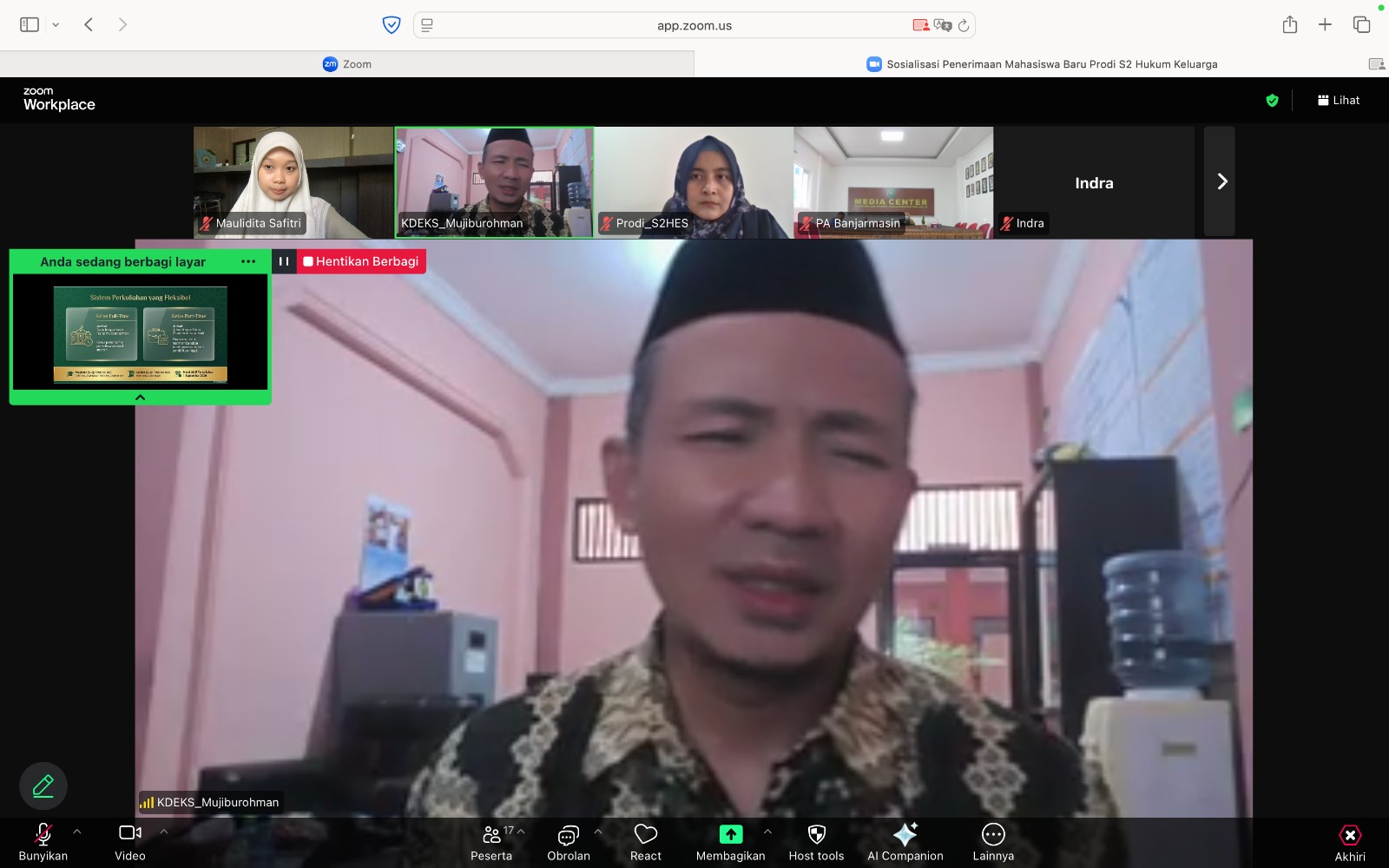This screenshot has width=1389, height=868.
Task: Click the Zoom Workplace logo
Action: pos(59,100)
